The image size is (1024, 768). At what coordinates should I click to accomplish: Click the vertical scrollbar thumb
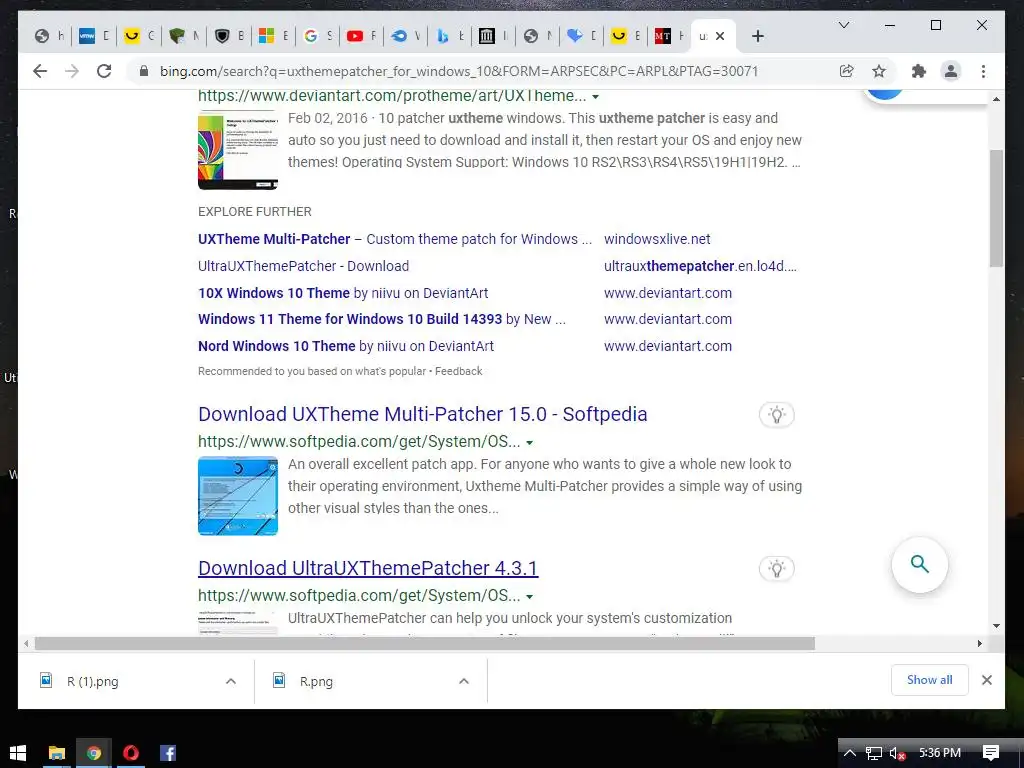click(996, 208)
